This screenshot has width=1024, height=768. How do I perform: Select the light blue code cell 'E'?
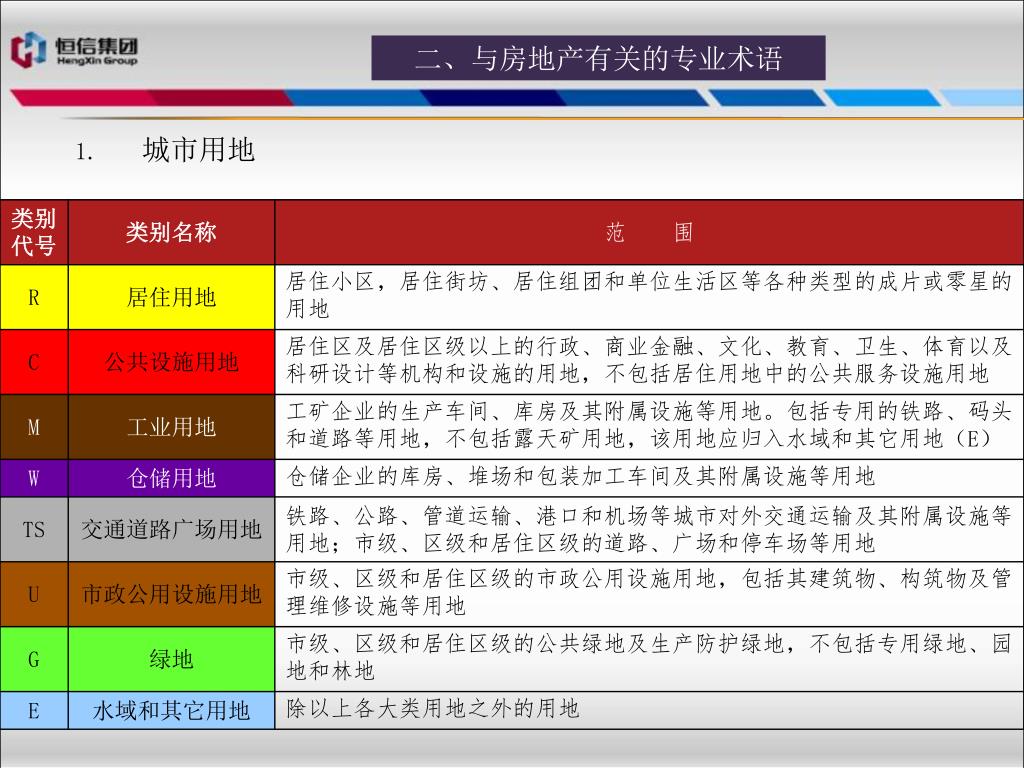34,710
